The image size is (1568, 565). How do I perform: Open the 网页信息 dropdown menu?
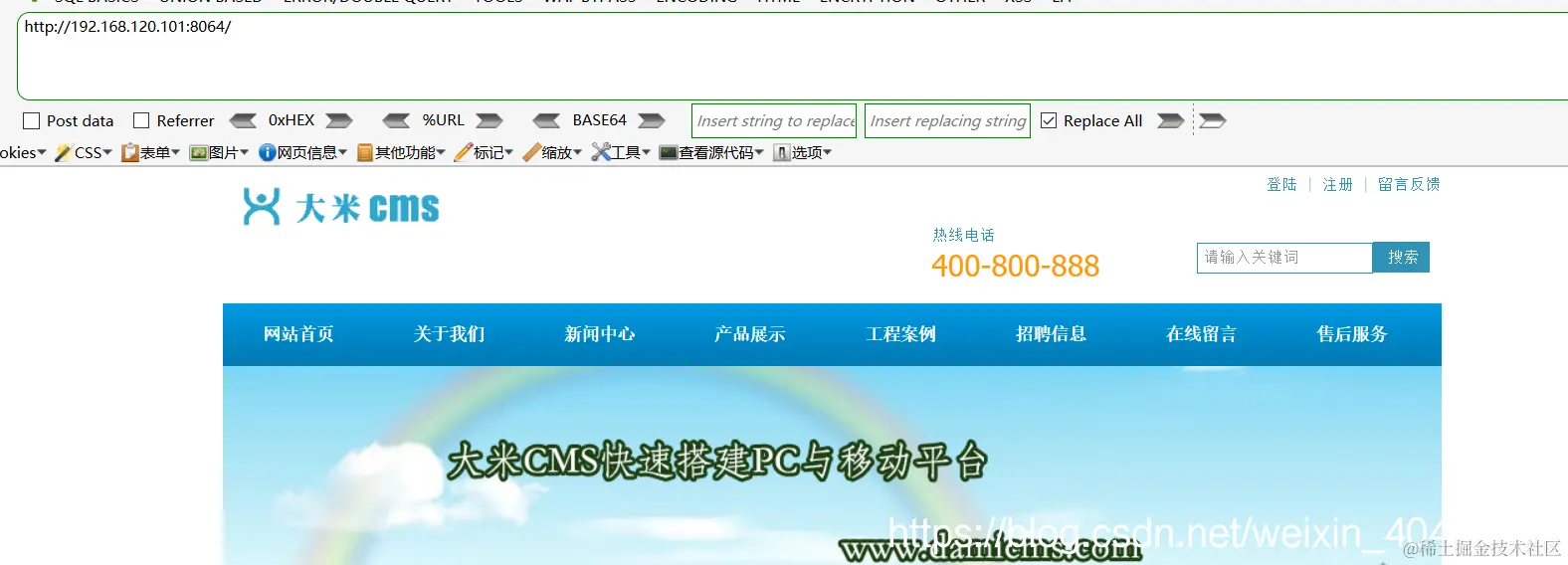coord(303,152)
